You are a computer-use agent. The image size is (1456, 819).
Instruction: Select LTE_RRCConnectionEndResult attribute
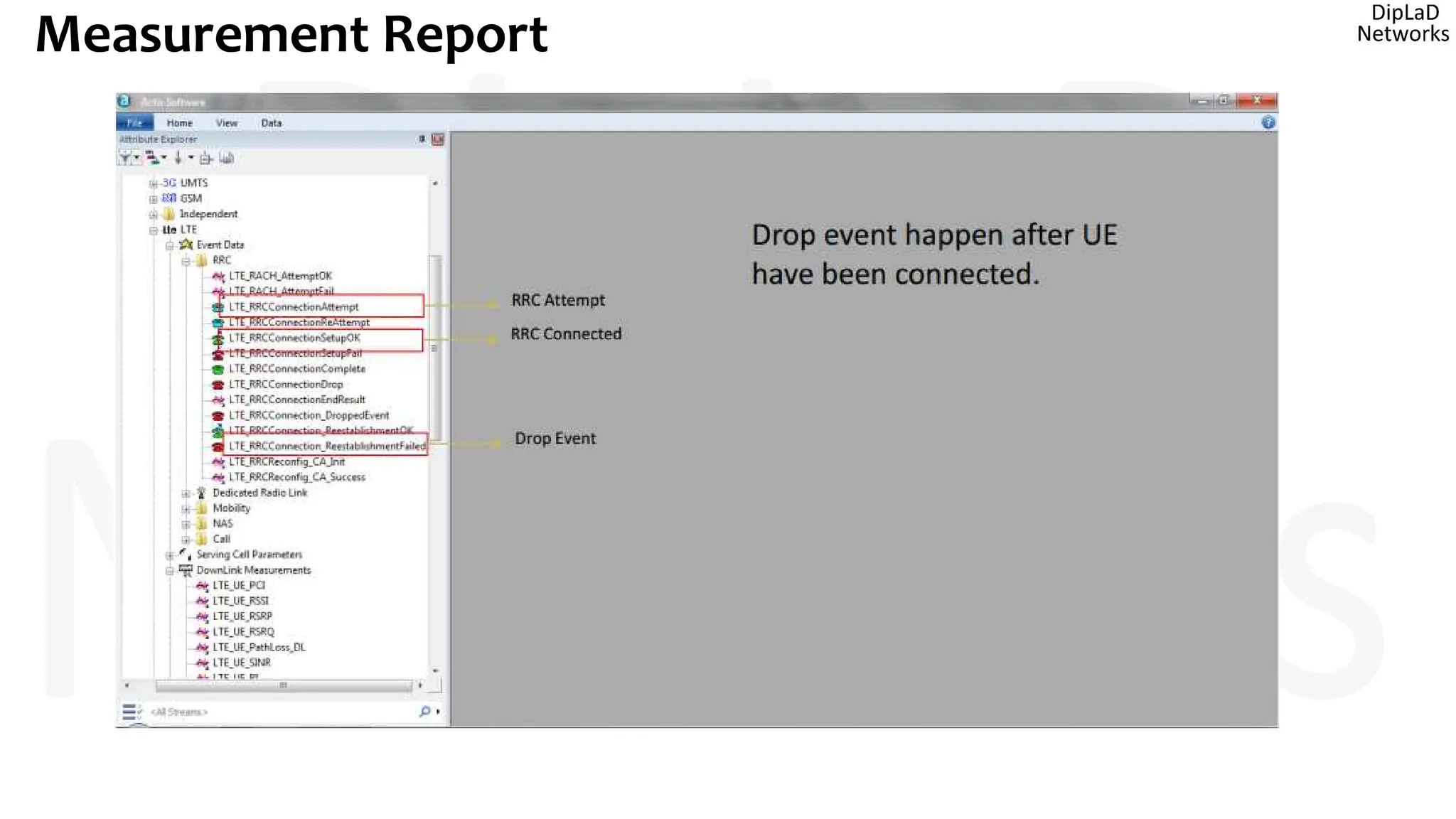[x=296, y=400]
